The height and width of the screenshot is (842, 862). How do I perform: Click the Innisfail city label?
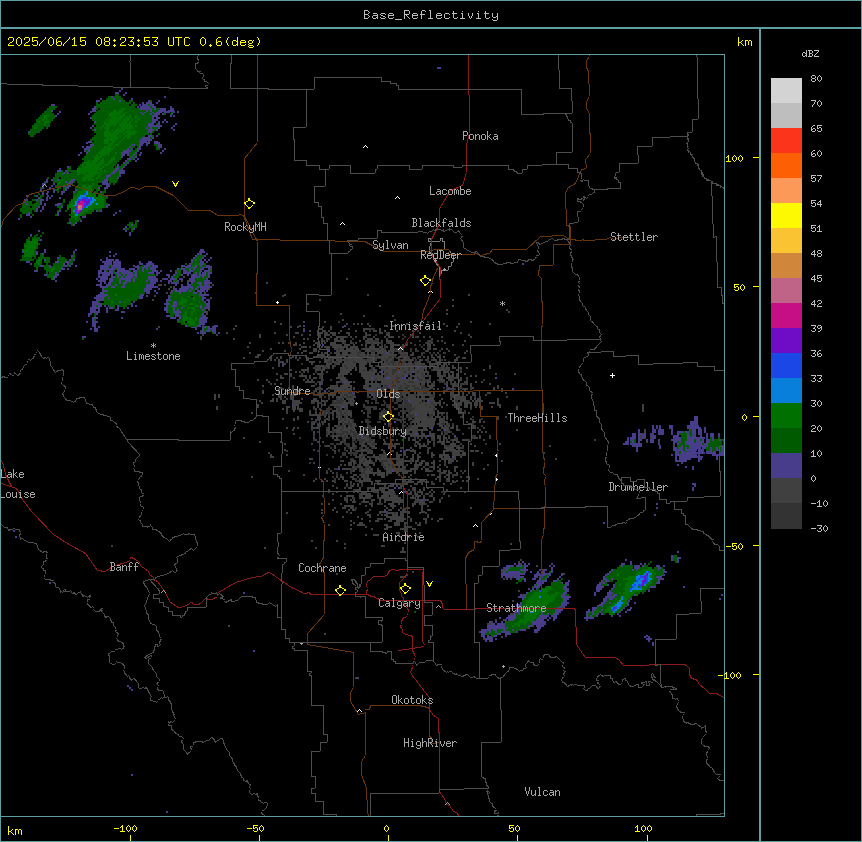[415, 326]
